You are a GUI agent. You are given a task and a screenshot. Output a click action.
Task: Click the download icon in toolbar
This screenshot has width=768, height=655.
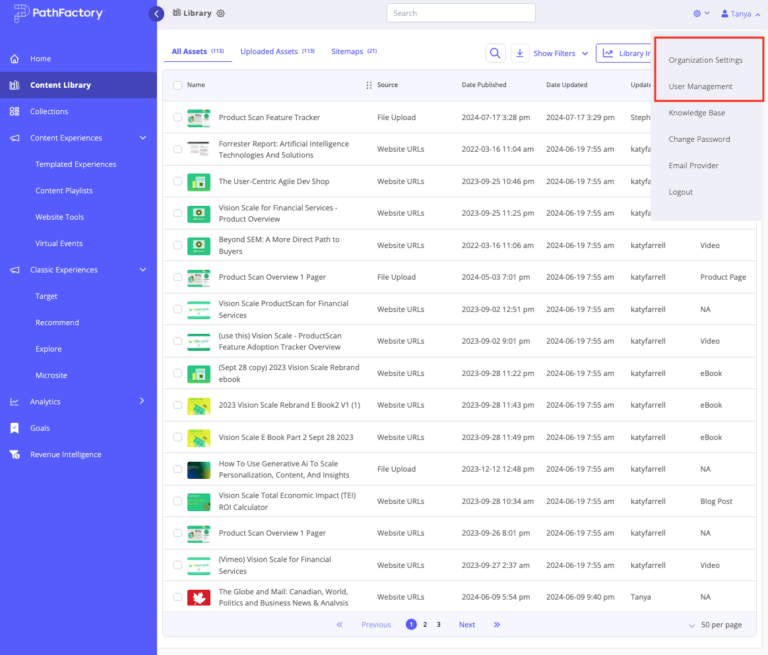pos(520,53)
